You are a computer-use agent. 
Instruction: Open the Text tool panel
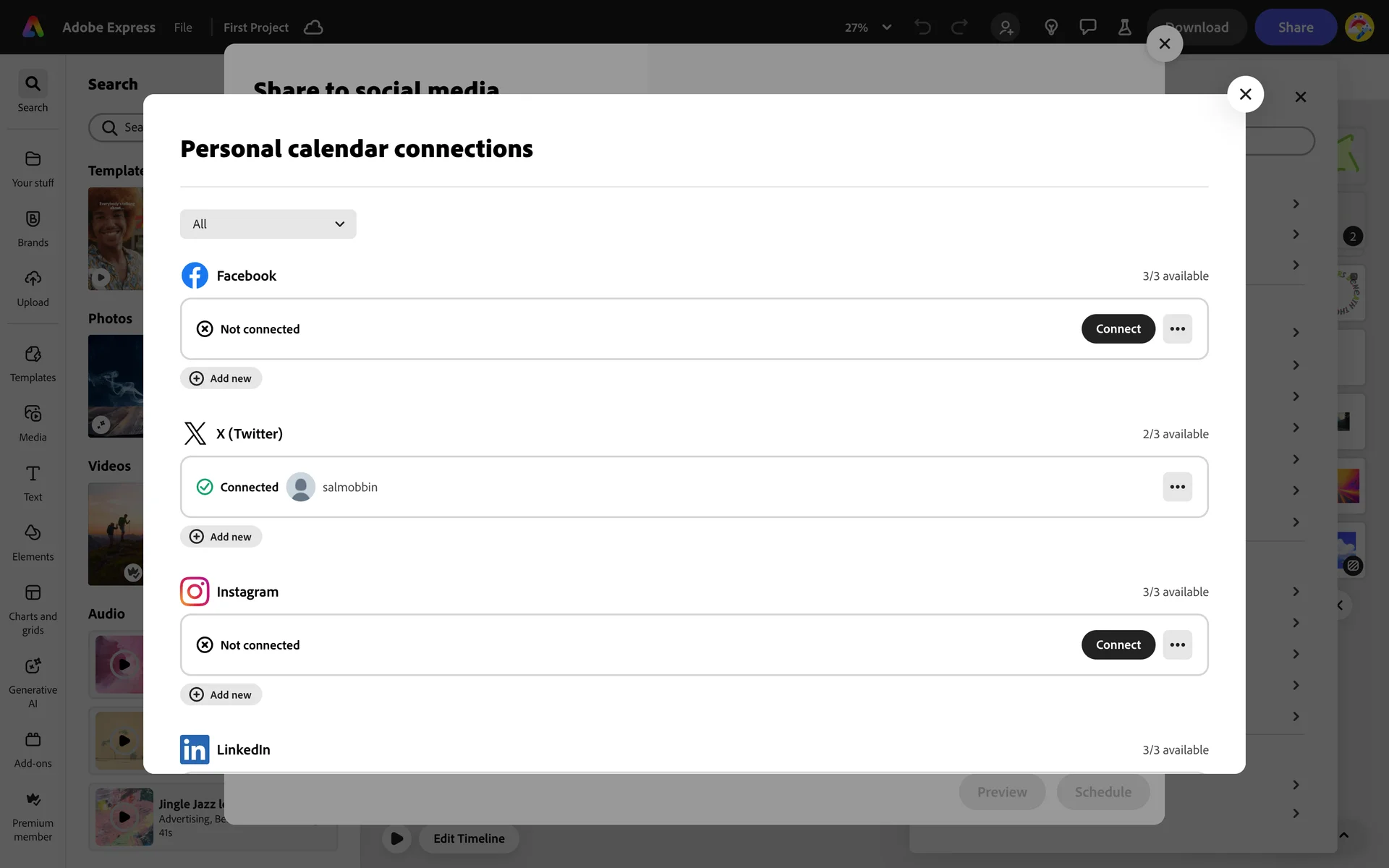pyautogui.click(x=33, y=475)
